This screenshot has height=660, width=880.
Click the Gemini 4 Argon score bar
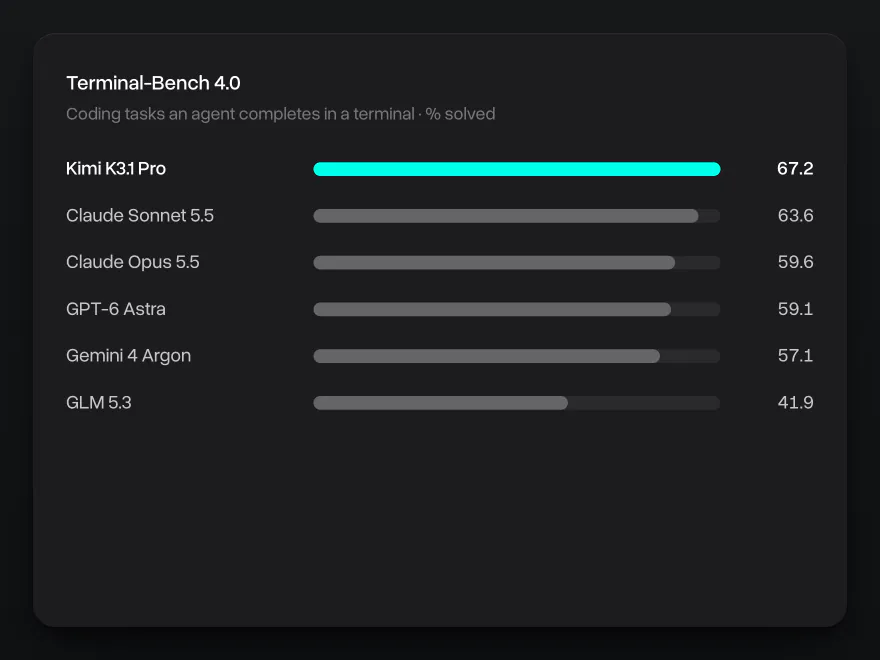pos(487,356)
